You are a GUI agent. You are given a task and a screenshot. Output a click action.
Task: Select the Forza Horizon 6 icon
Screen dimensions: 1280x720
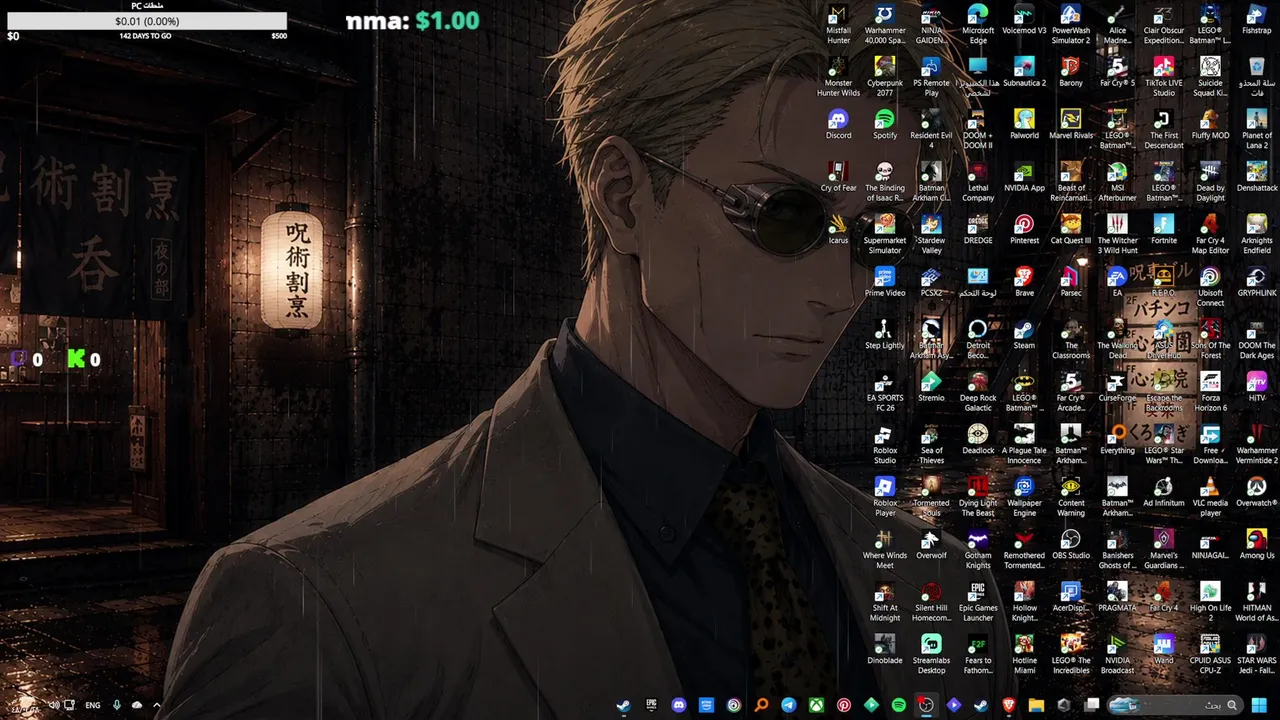tap(1210, 392)
